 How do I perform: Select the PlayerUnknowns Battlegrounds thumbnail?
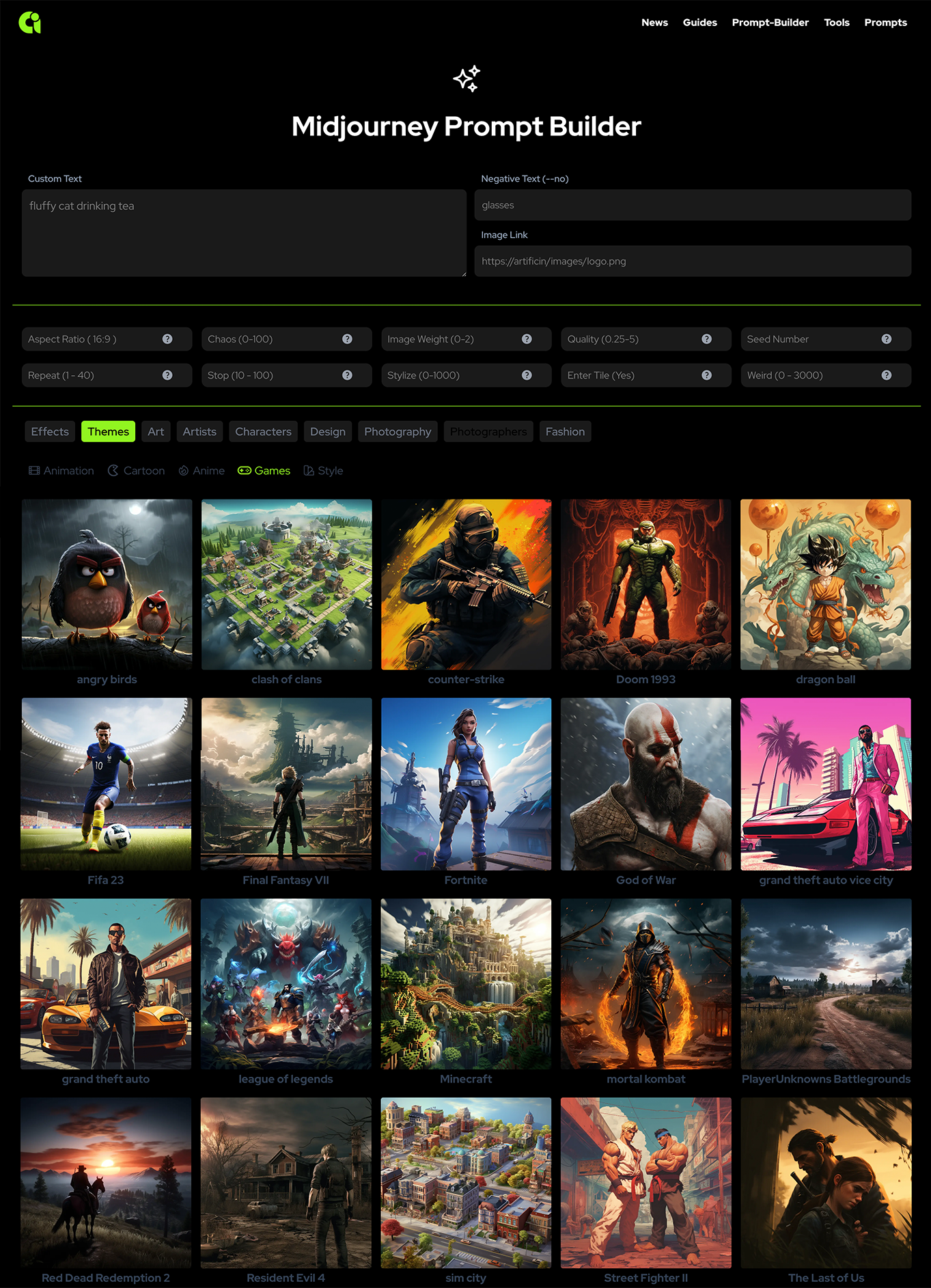tap(826, 984)
